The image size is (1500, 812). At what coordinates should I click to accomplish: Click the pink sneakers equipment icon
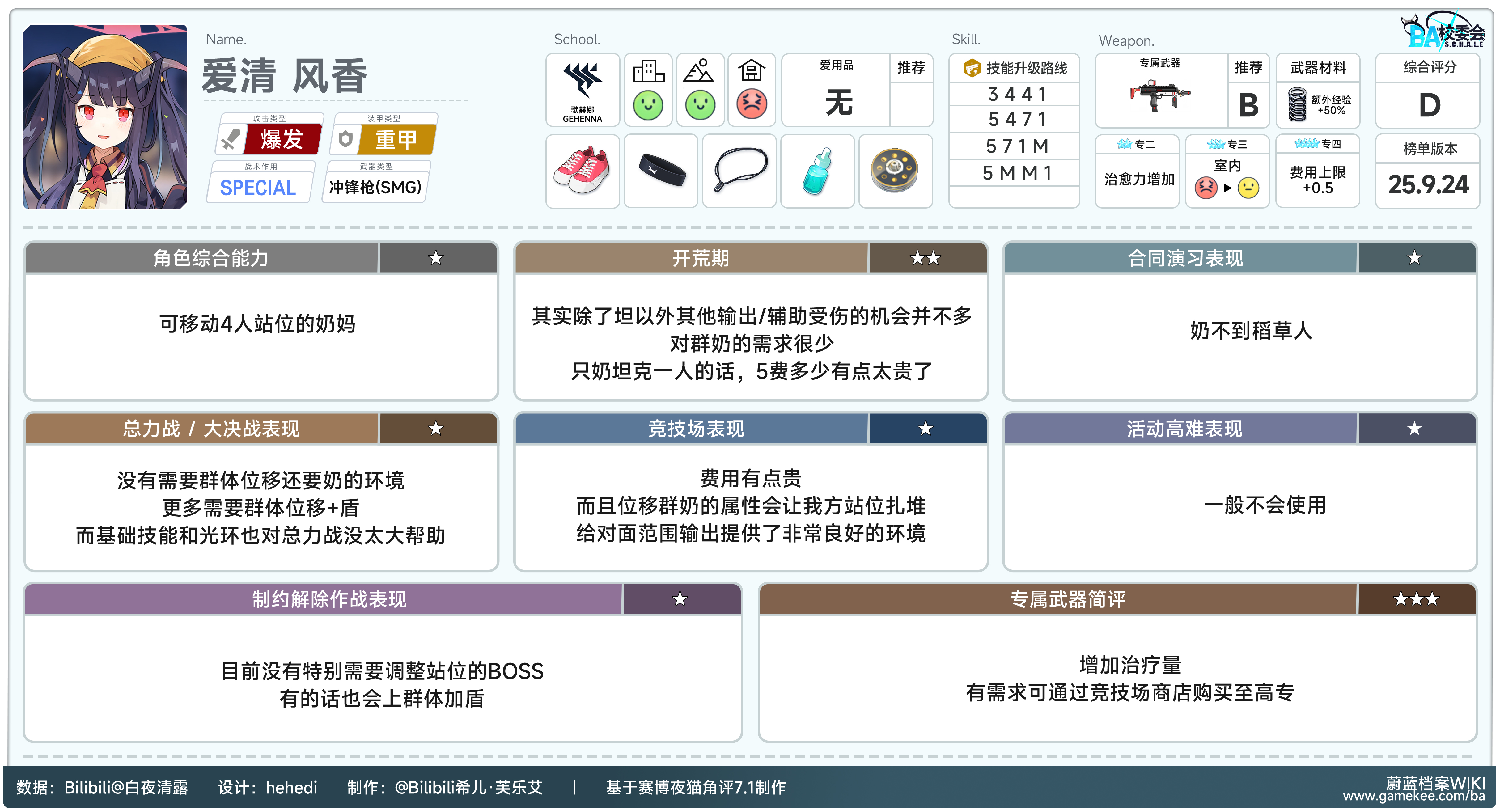(582, 170)
